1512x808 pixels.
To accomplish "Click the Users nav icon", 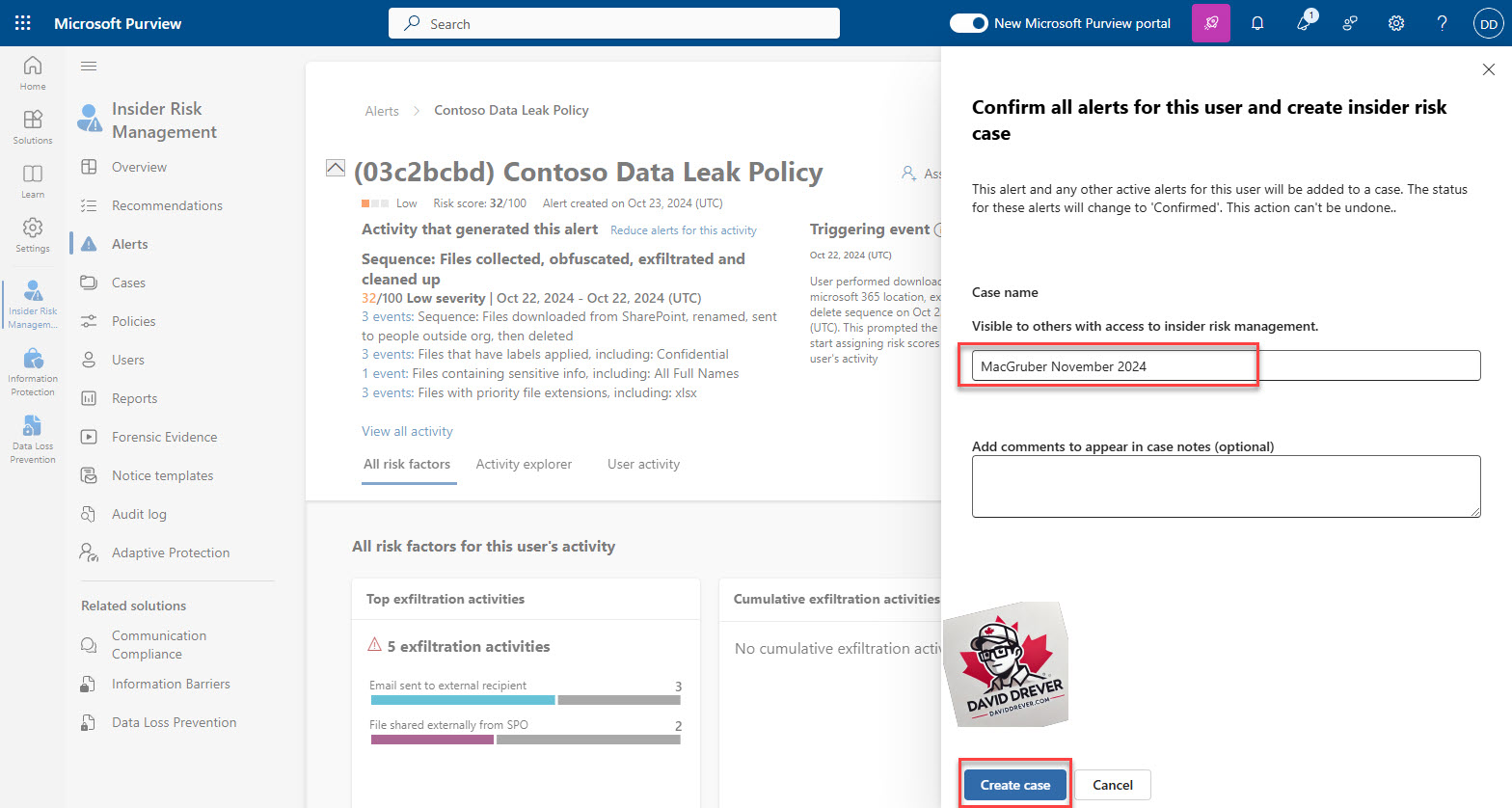I will [x=89, y=360].
